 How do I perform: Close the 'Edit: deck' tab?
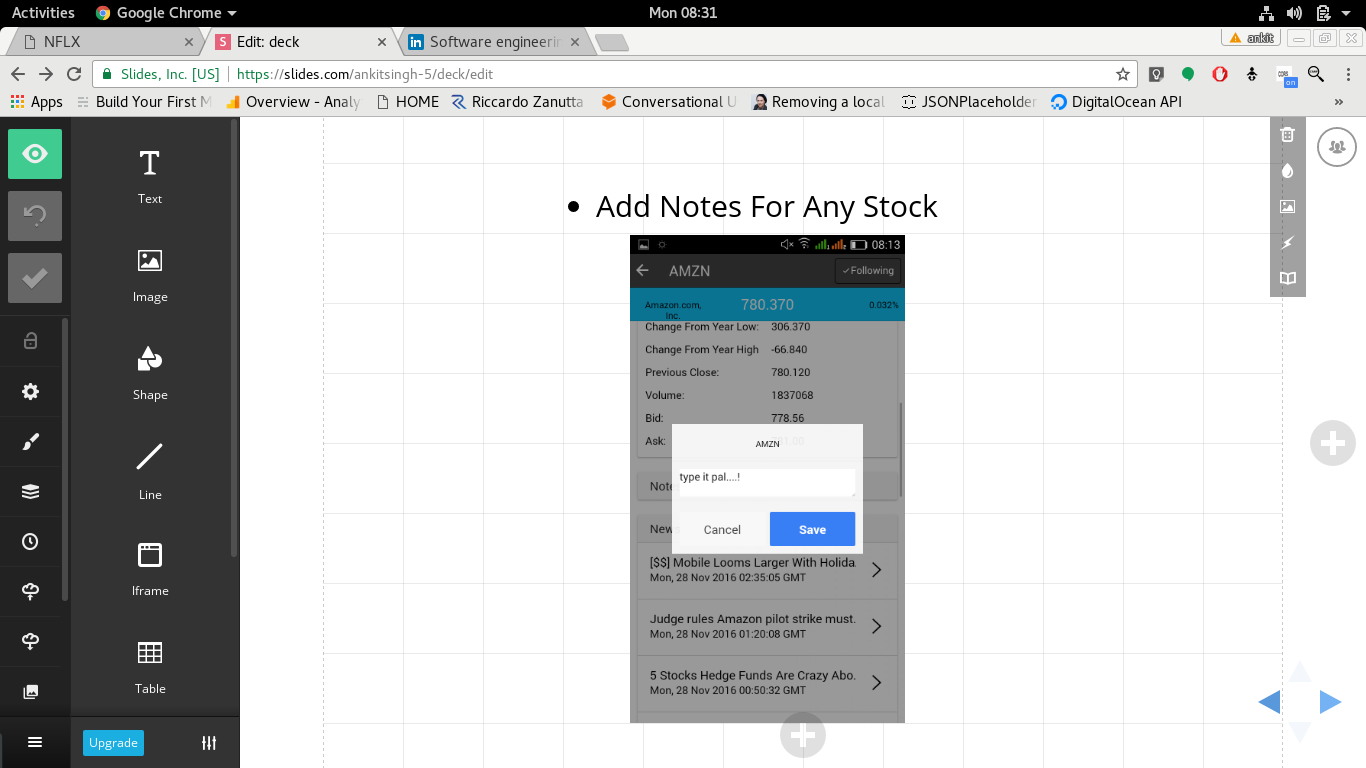coord(381,42)
